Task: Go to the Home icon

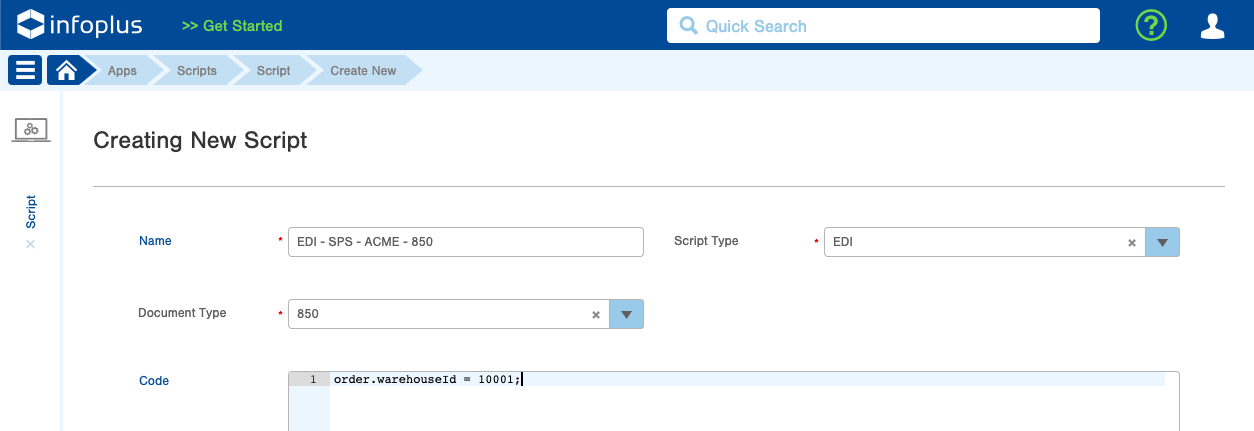Action: (66, 71)
